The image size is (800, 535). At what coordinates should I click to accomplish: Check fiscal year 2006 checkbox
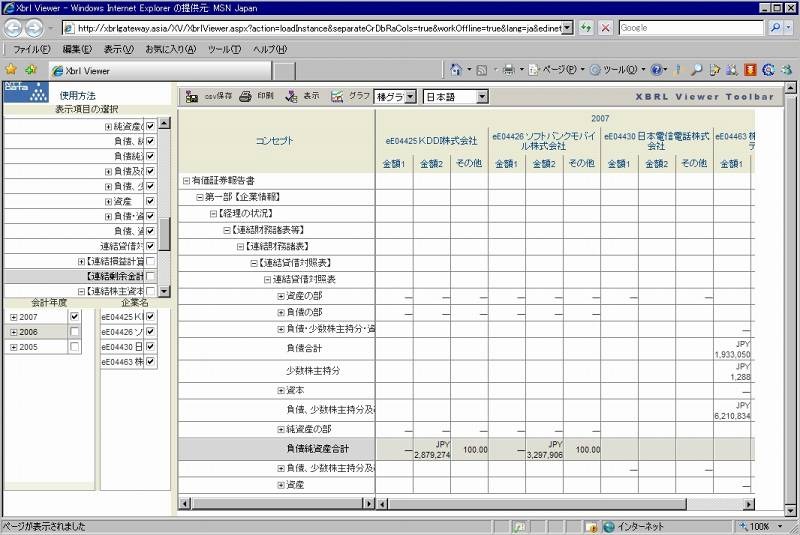pyautogui.click(x=74, y=332)
